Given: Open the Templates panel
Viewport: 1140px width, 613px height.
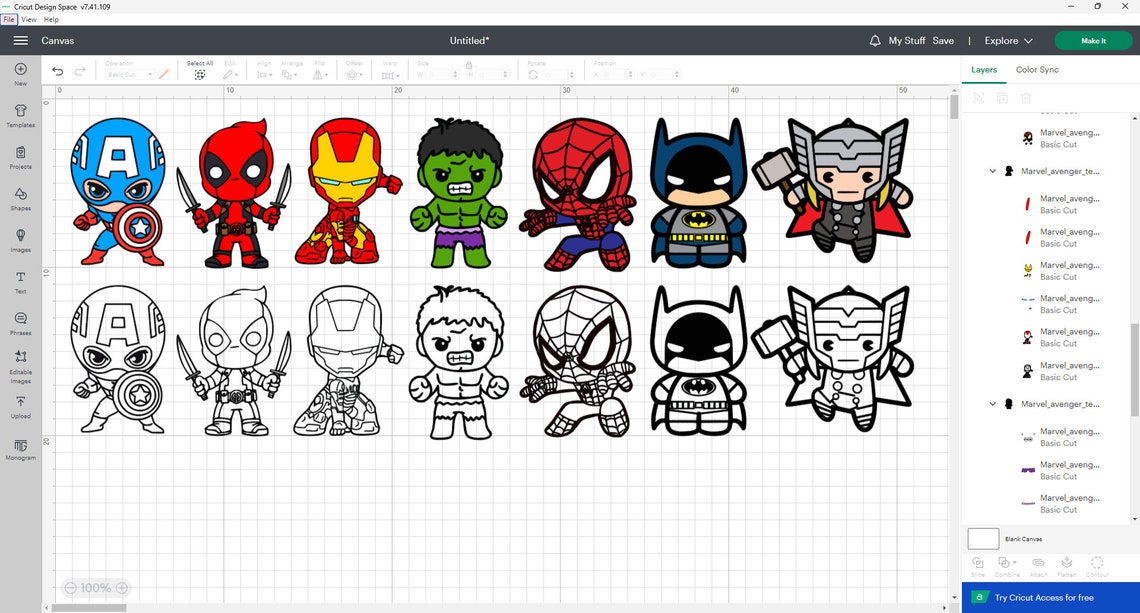Looking at the screenshot, I should pos(20,113).
